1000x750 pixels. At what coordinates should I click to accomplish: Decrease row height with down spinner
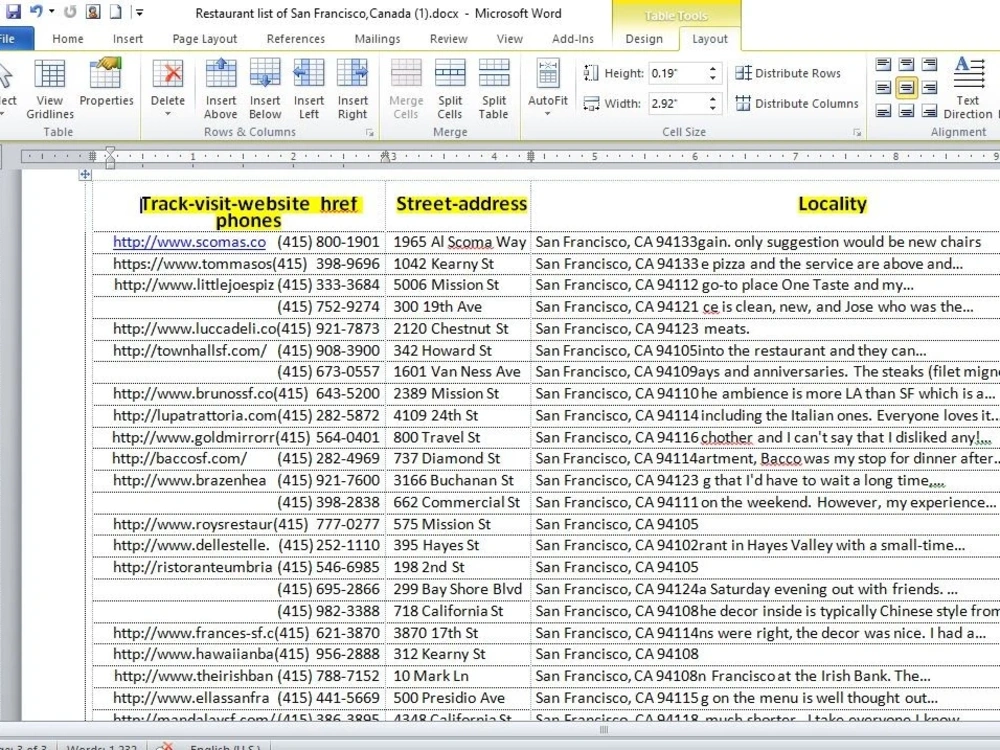pos(713,78)
